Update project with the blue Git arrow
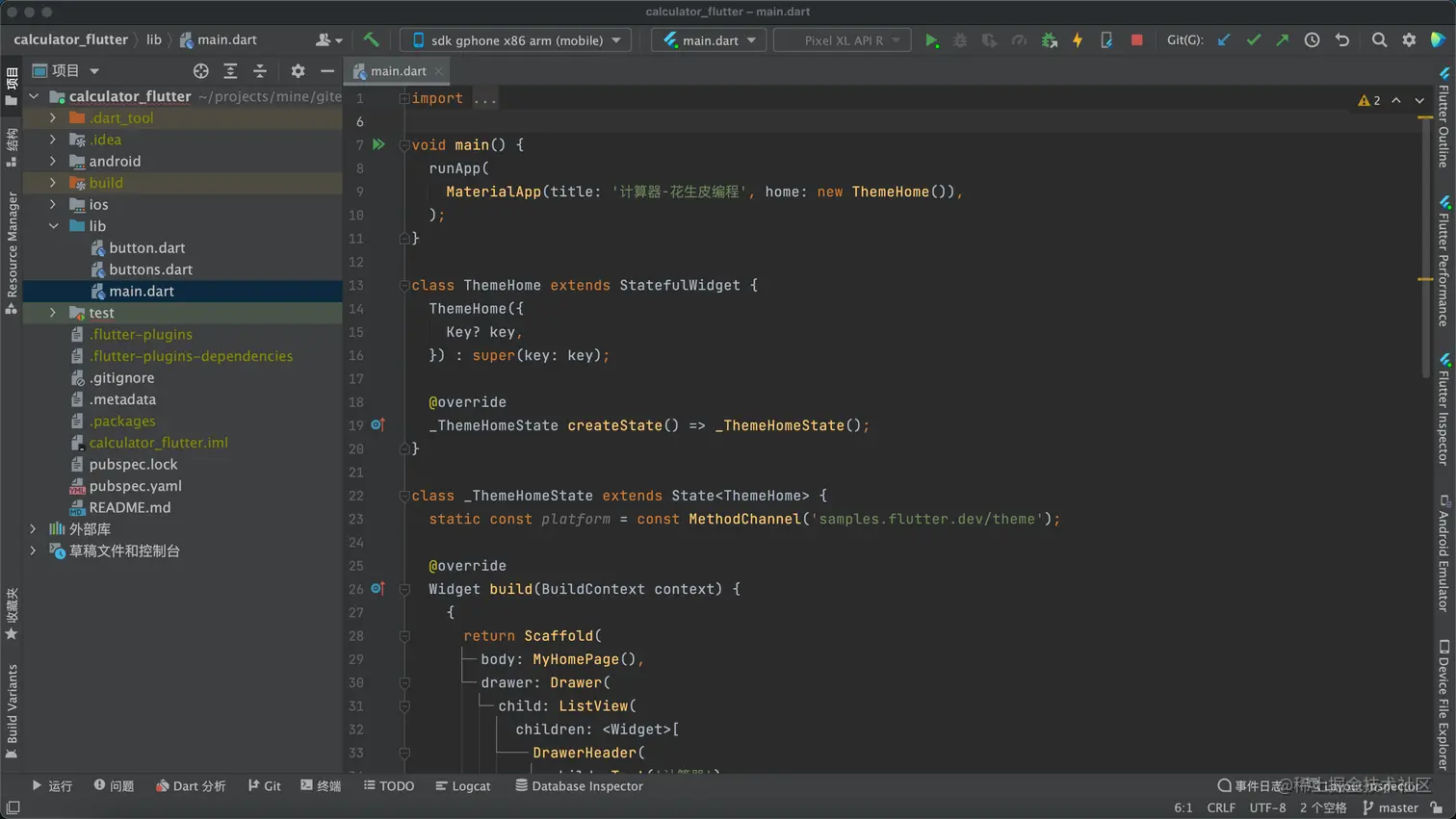The height and width of the screenshot is (819, 1456). (x=1224, y=40)
